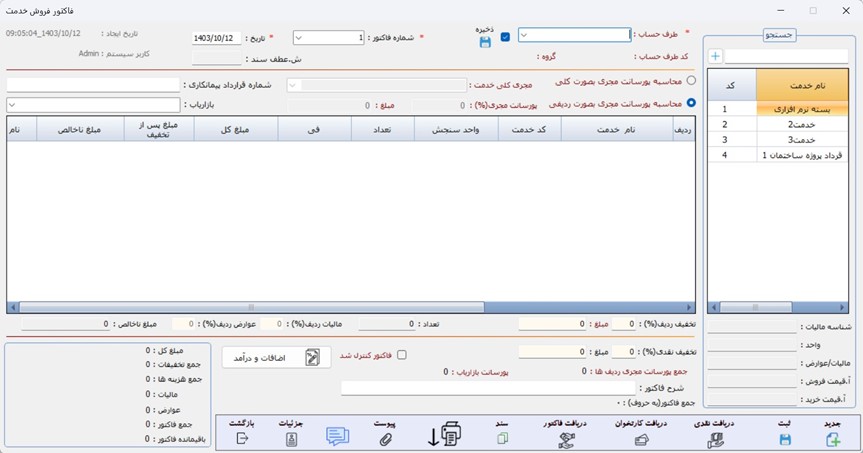Tick the فاکتور کنترل شد checkbox
The height and width of the screenshot is (453, 863).
pos(402,355)
